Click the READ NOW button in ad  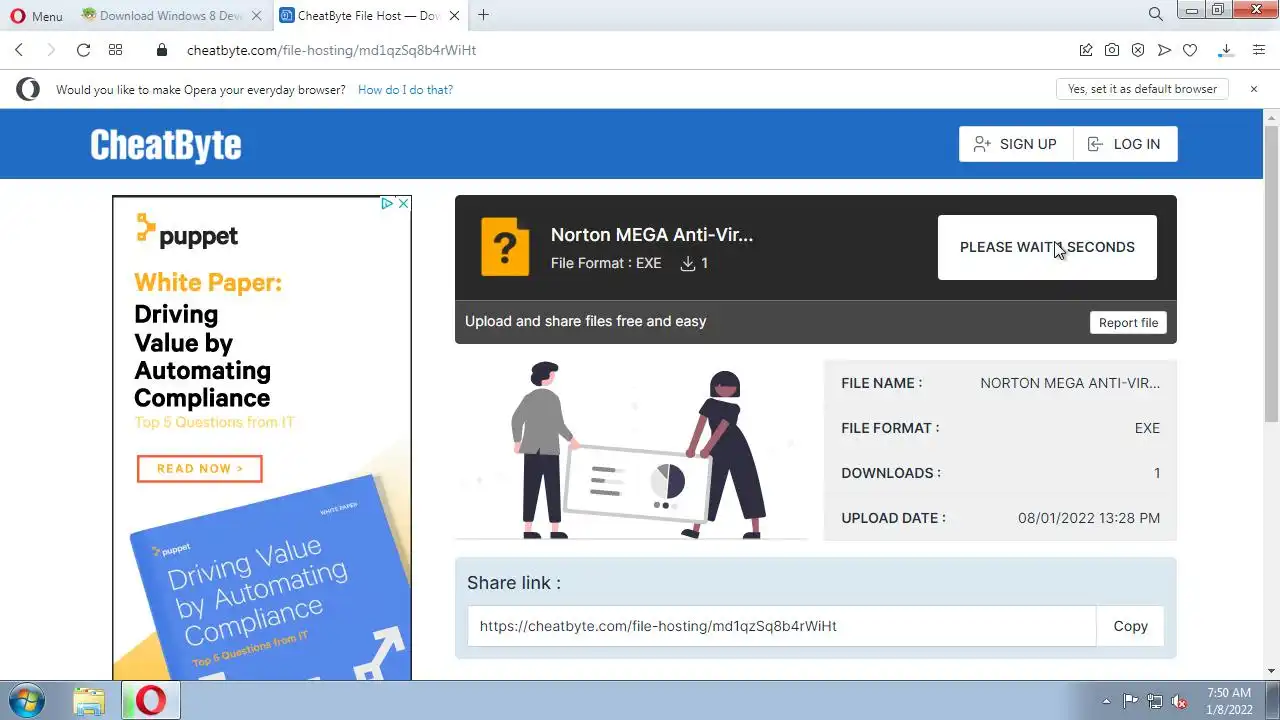pyautogui.click(x=199, y=468)
